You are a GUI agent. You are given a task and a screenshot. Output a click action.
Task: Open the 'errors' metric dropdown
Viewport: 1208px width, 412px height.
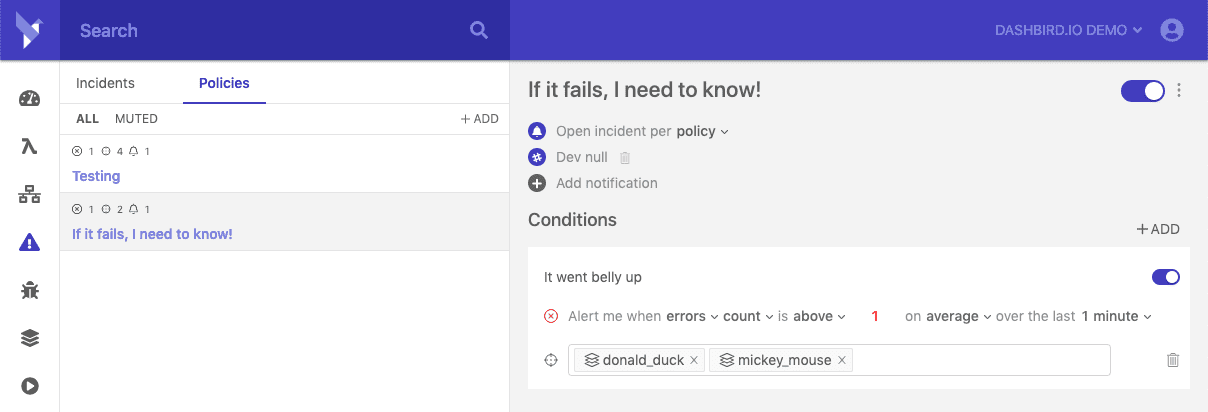point(693,316)
